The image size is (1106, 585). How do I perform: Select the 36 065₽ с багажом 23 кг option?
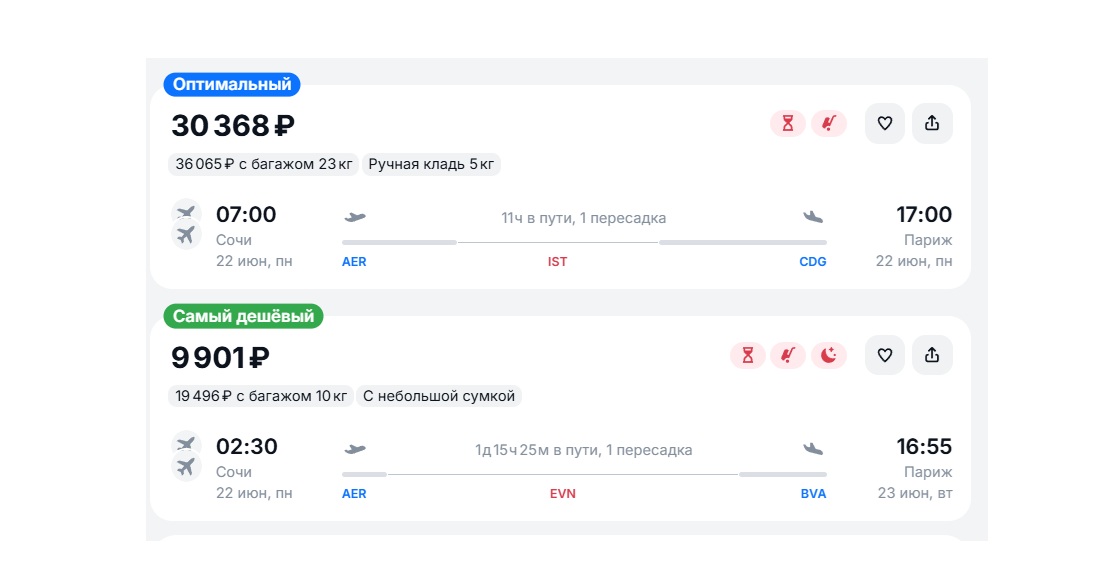(x=263, y=164)
